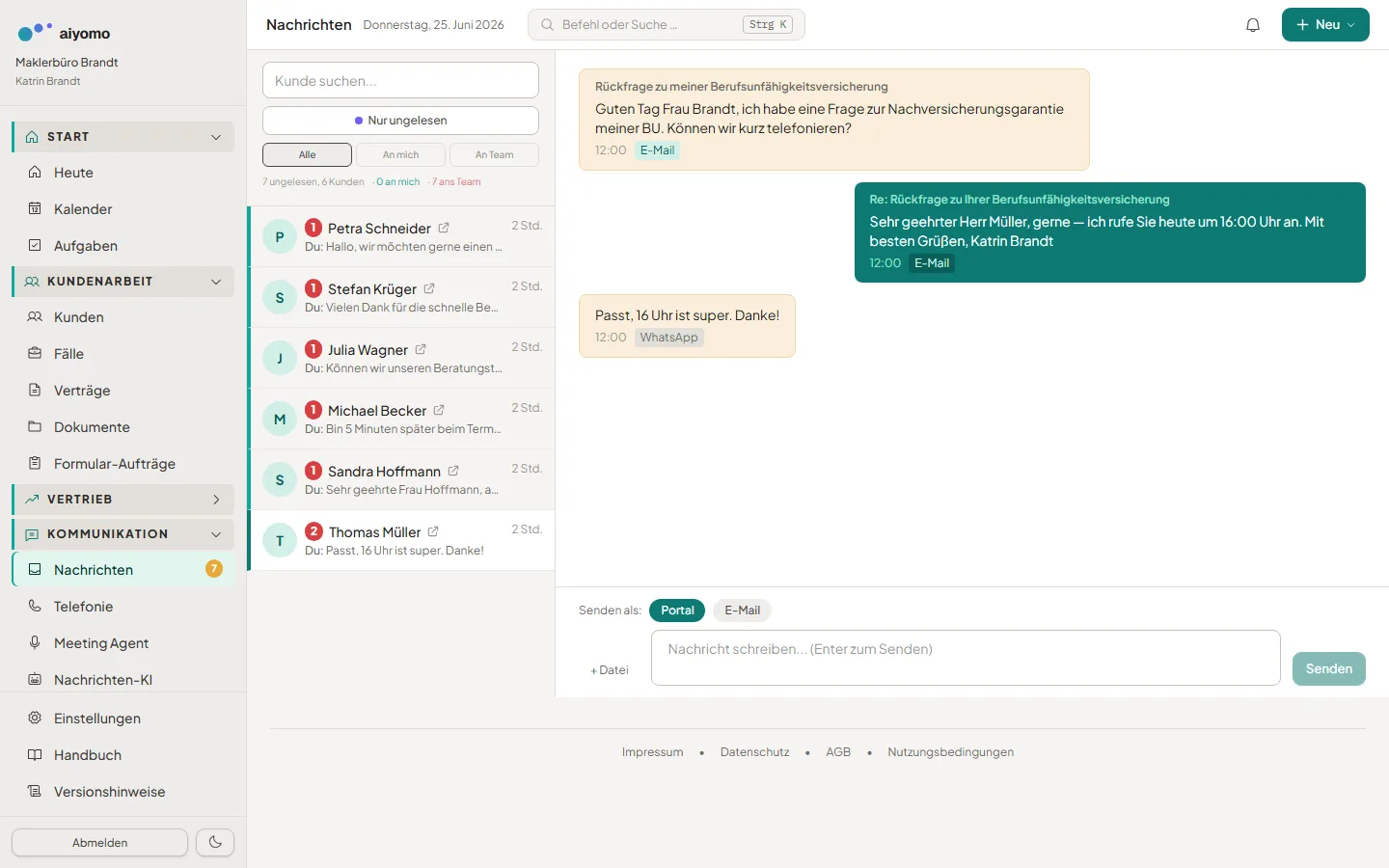
Task: Open Formular-Aufträge via its clipboard icon
Action: pyautogui.click(x=35, y=464)
